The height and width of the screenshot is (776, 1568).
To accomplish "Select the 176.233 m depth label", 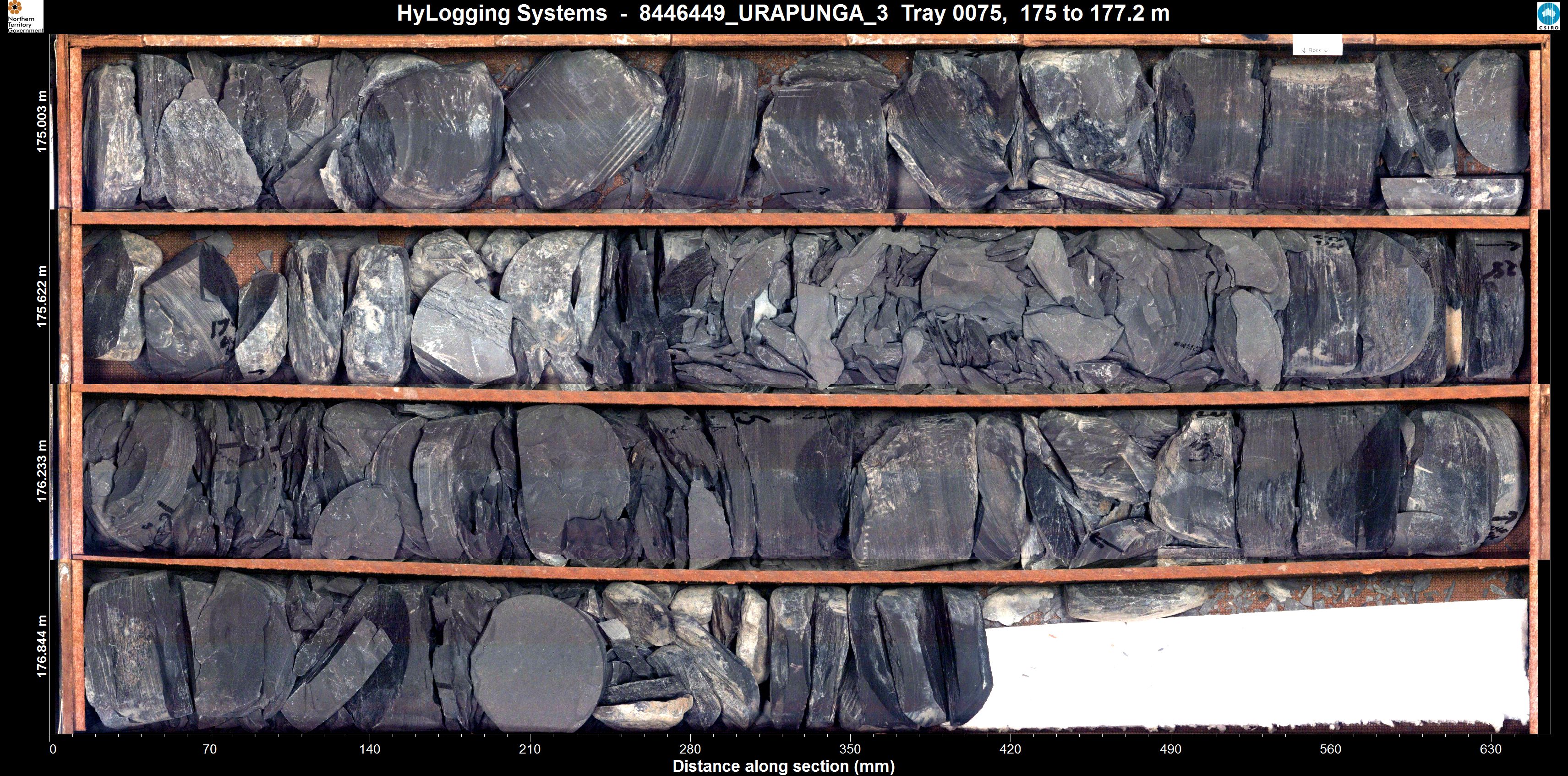I will pyautogui.click(x=42, y=472).
